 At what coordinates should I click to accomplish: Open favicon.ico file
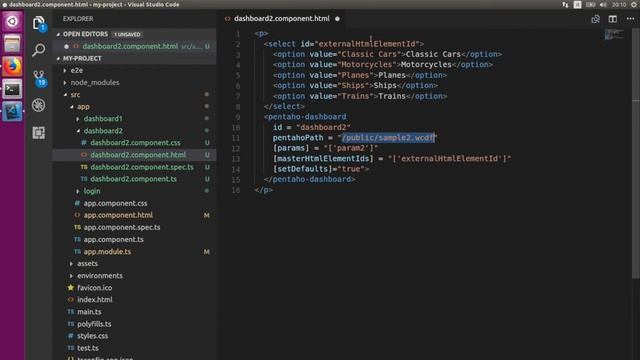94,288
